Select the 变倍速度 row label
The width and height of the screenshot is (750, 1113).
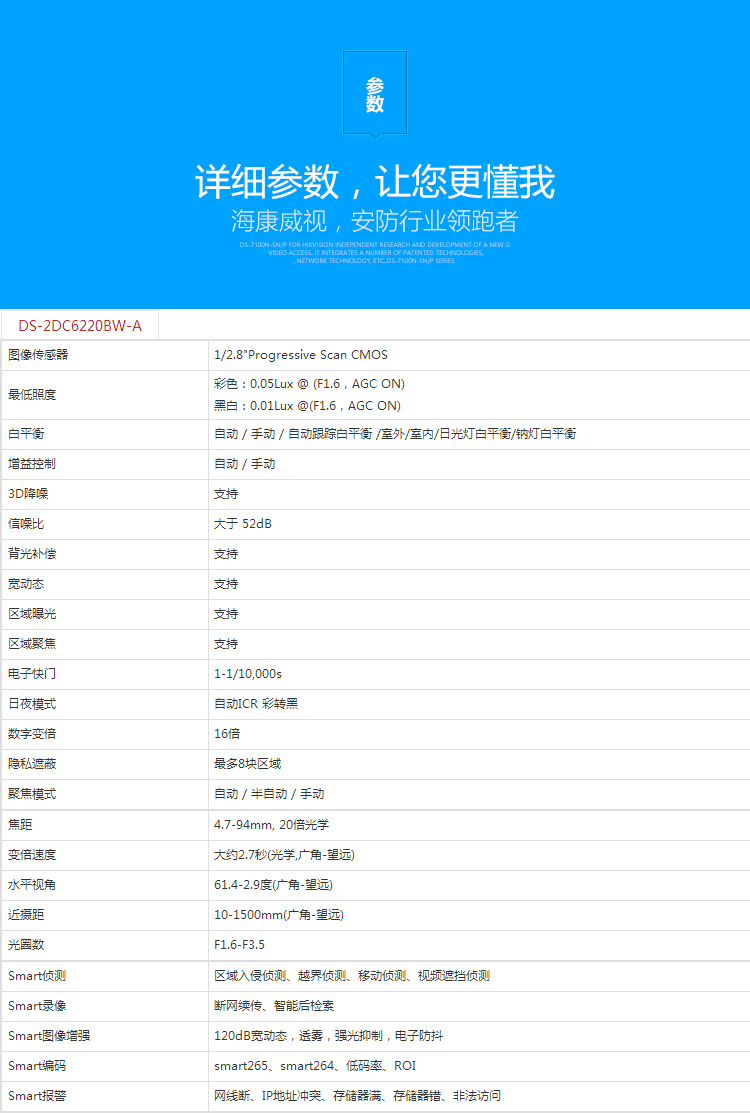pos(32,855)
